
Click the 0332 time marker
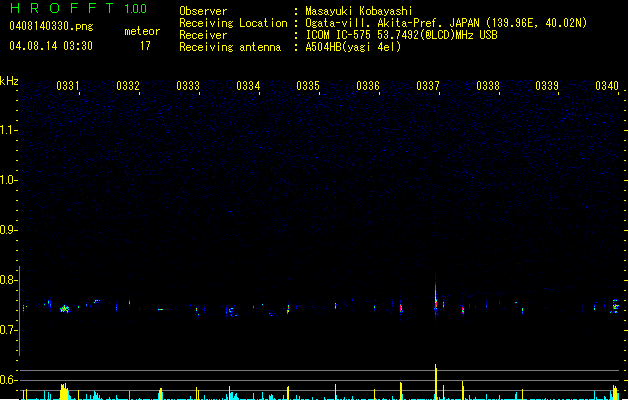(x=128, y=86)
